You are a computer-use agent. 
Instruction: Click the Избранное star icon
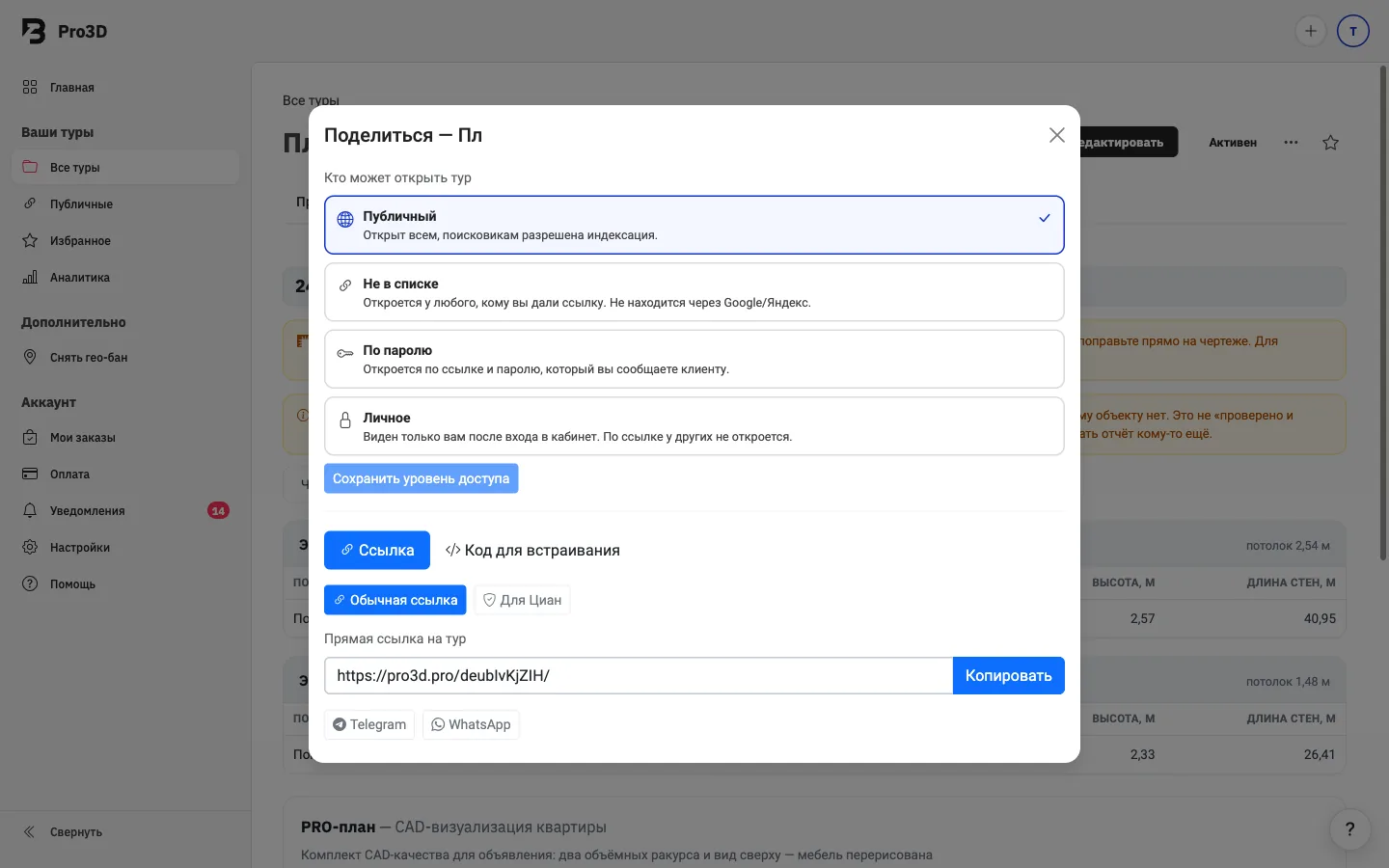click(x=30, y=240)
